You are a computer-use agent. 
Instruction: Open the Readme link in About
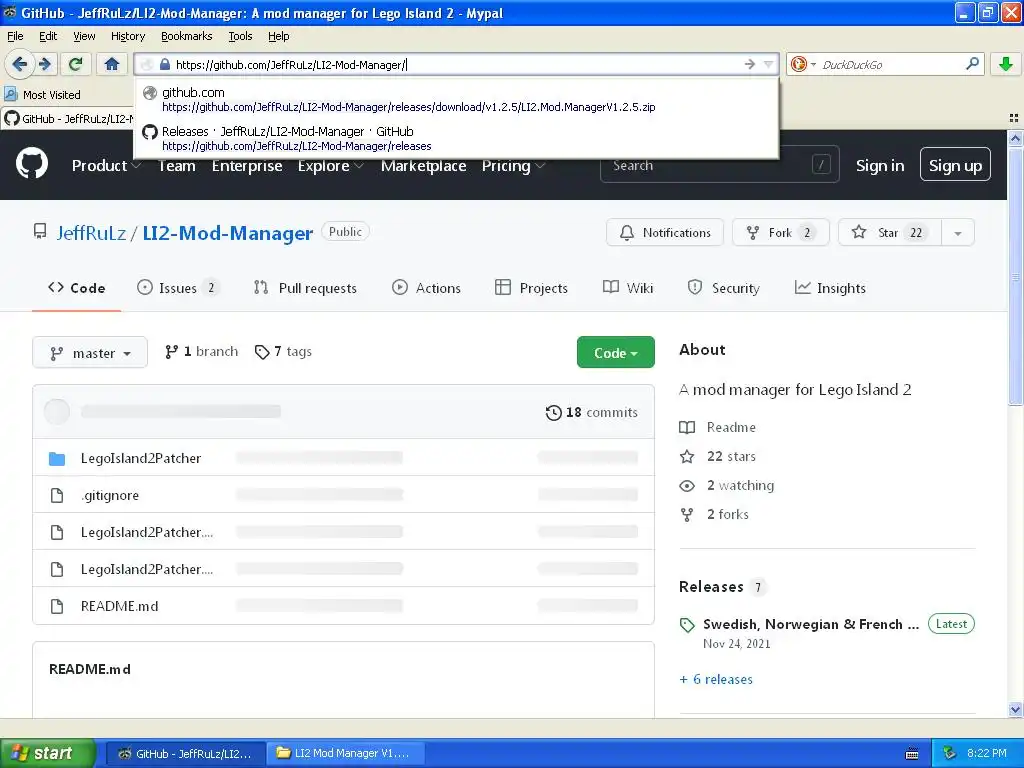718,427
